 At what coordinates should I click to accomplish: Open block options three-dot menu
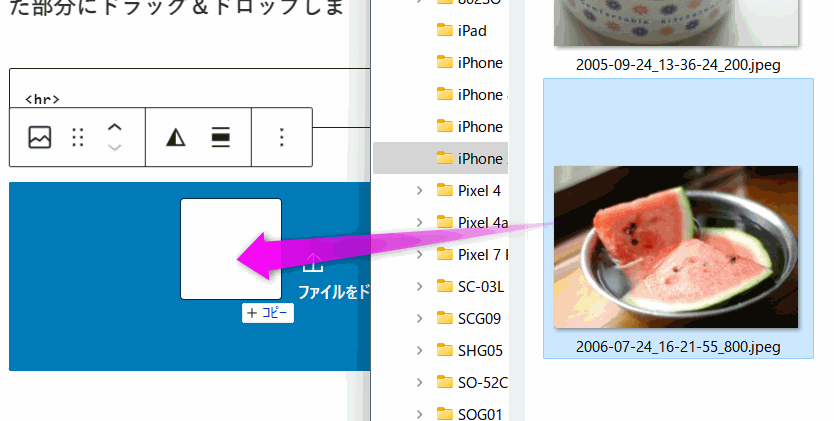pyautogui.click(x=282, y=138)
